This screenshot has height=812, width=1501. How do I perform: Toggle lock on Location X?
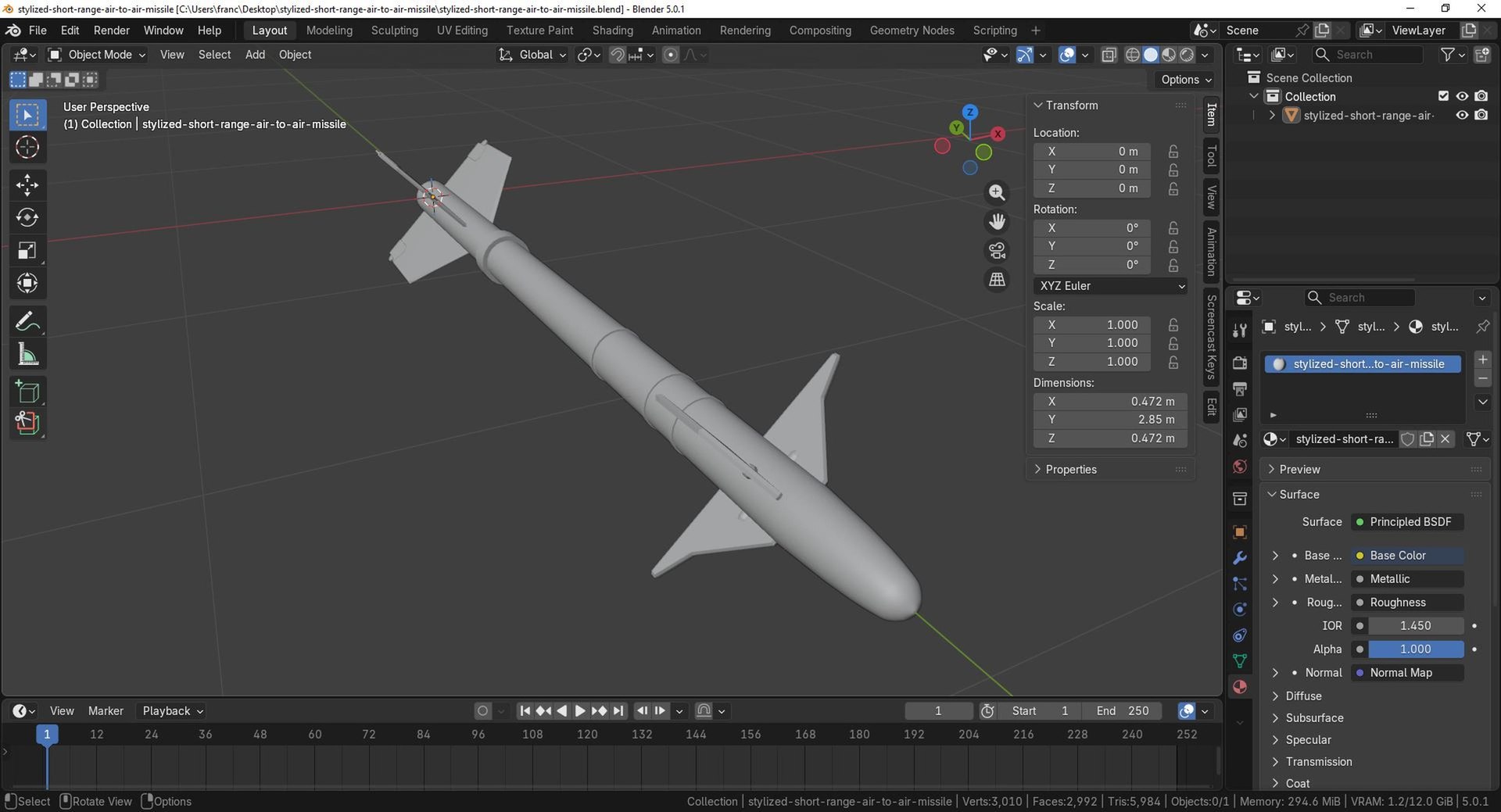point(1173,152)
